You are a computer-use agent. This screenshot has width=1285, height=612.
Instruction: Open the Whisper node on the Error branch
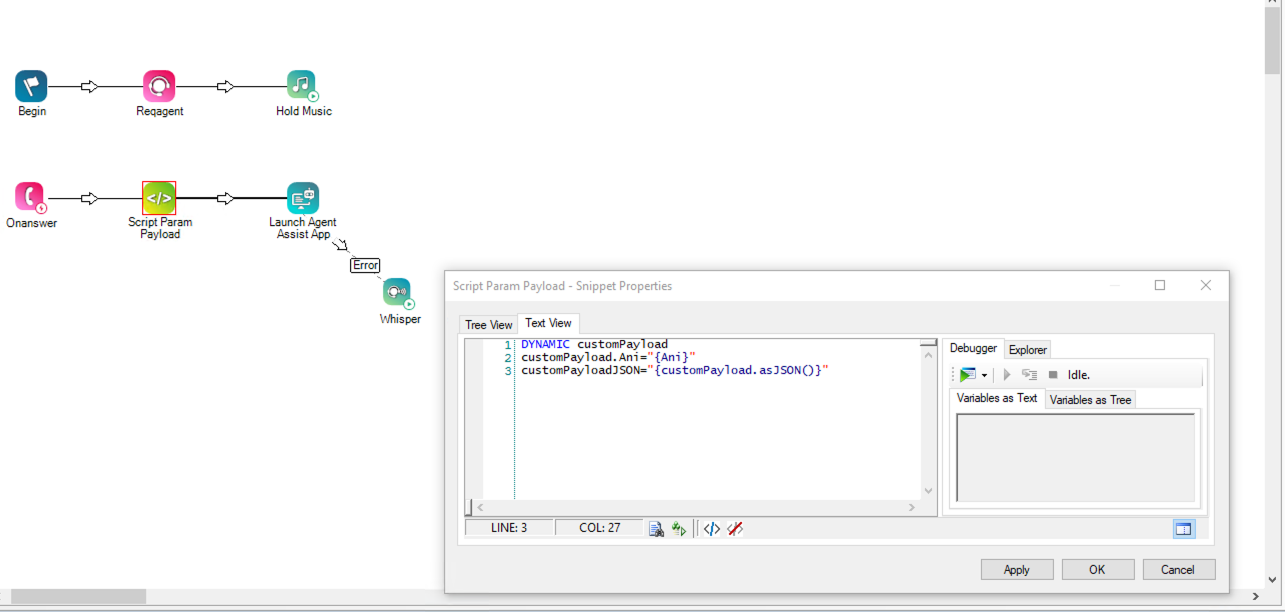click(398, 292)
